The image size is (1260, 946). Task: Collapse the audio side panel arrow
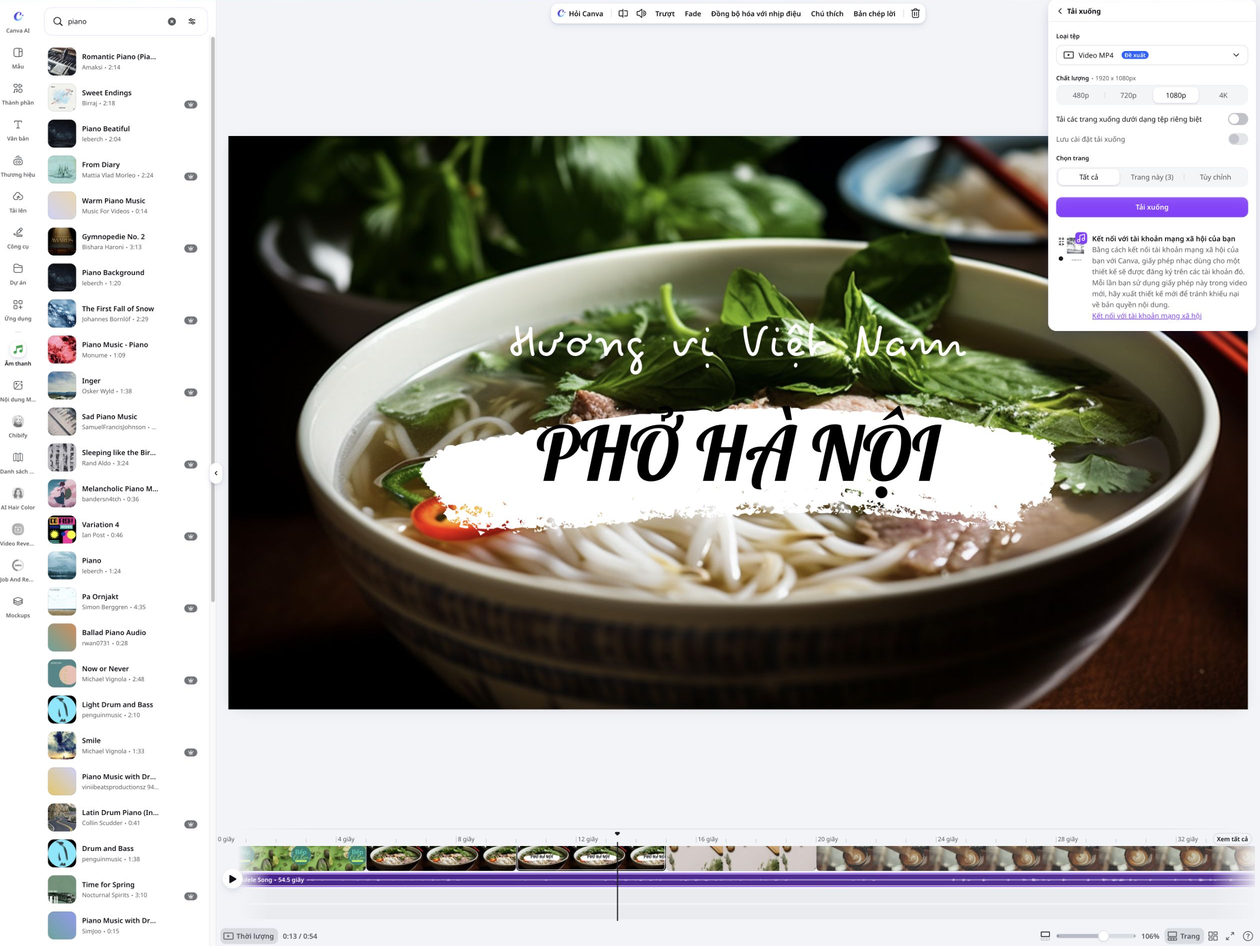pyautogui.click(x=215, y=474)
